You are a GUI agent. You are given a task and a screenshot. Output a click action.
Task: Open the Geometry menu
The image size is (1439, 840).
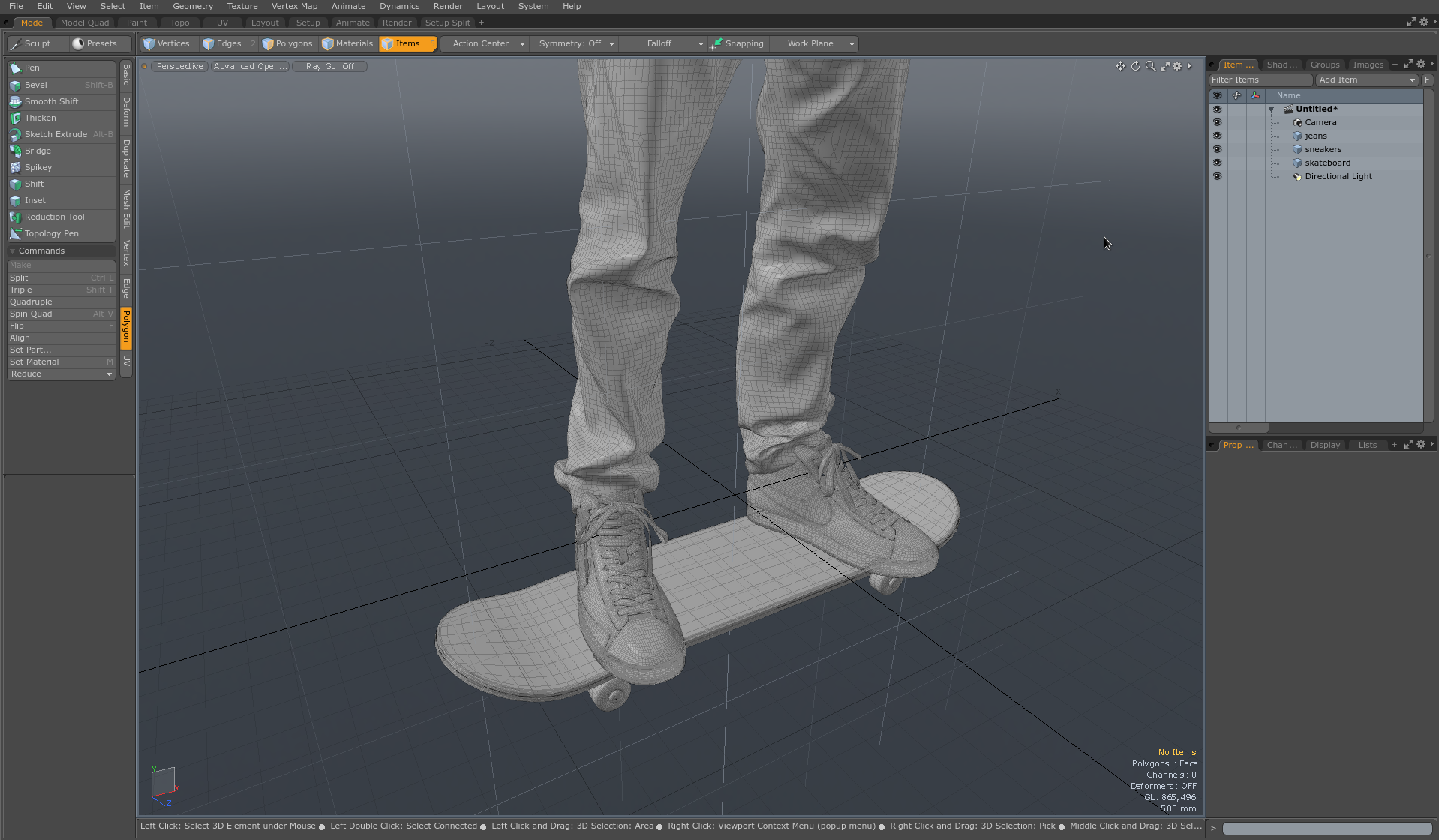pos(192,6)
